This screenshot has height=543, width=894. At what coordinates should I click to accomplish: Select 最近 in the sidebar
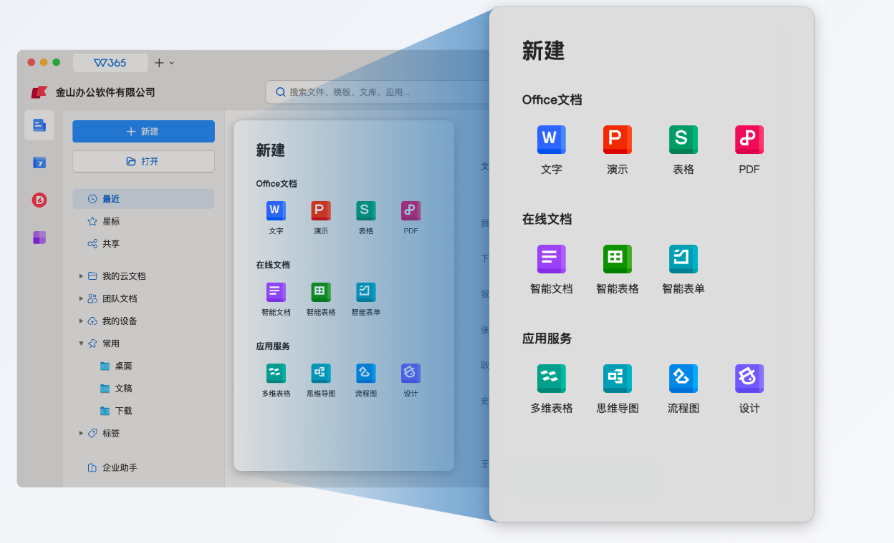[143, 198]
